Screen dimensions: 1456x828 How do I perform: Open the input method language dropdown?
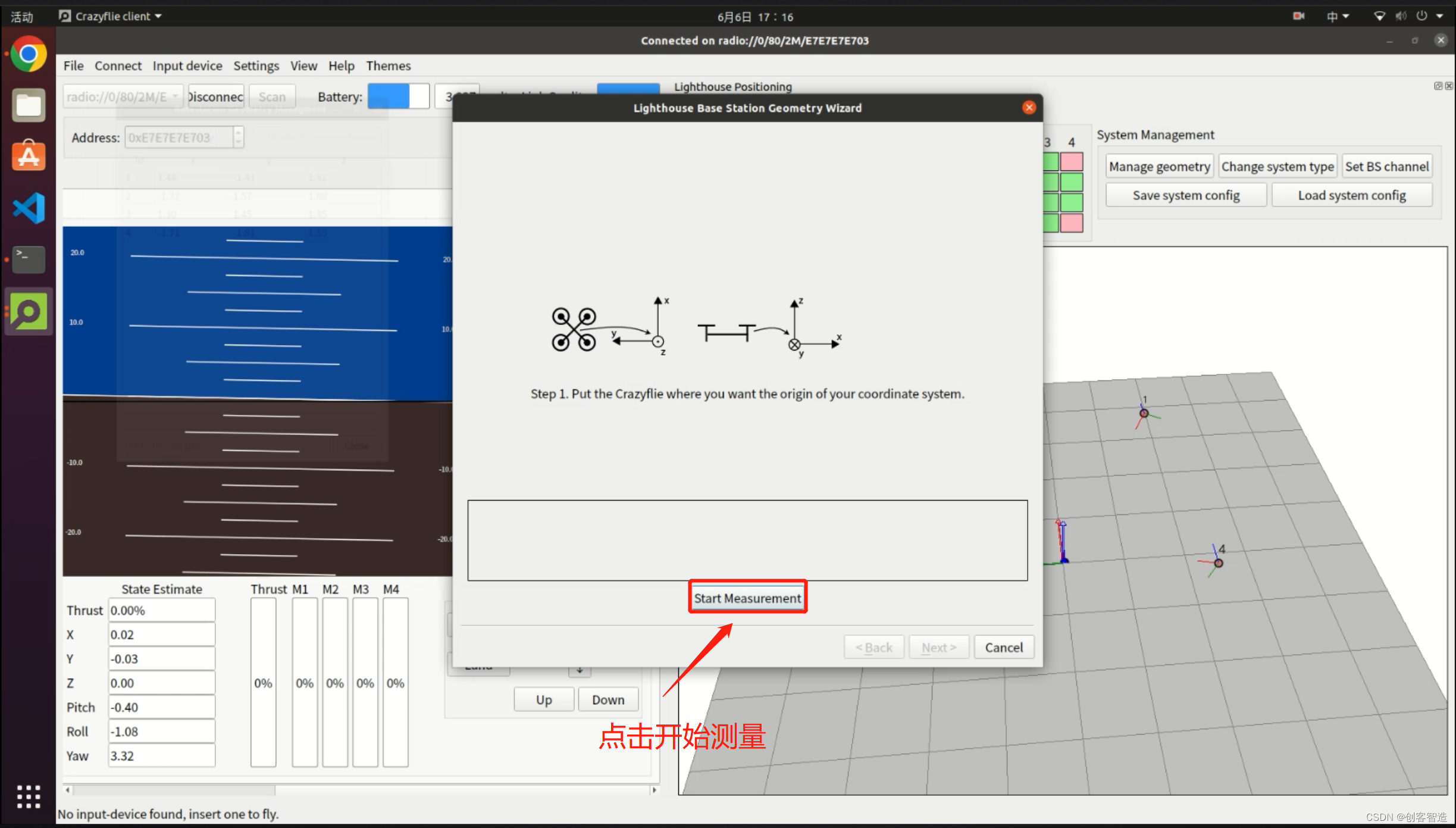point(1337,16)
